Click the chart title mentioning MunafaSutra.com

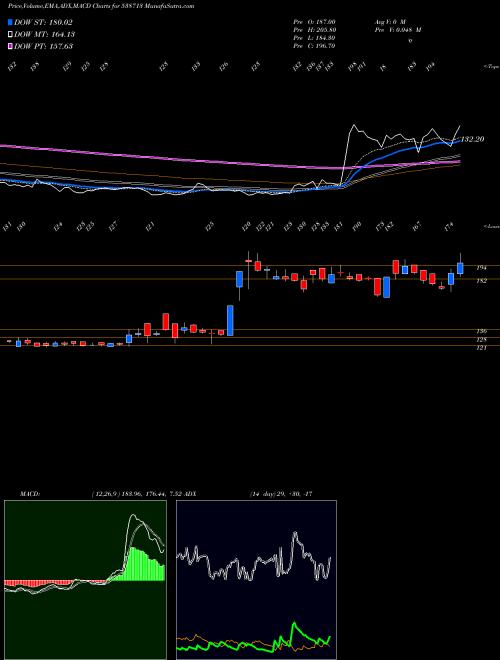[x=101, y=6]
